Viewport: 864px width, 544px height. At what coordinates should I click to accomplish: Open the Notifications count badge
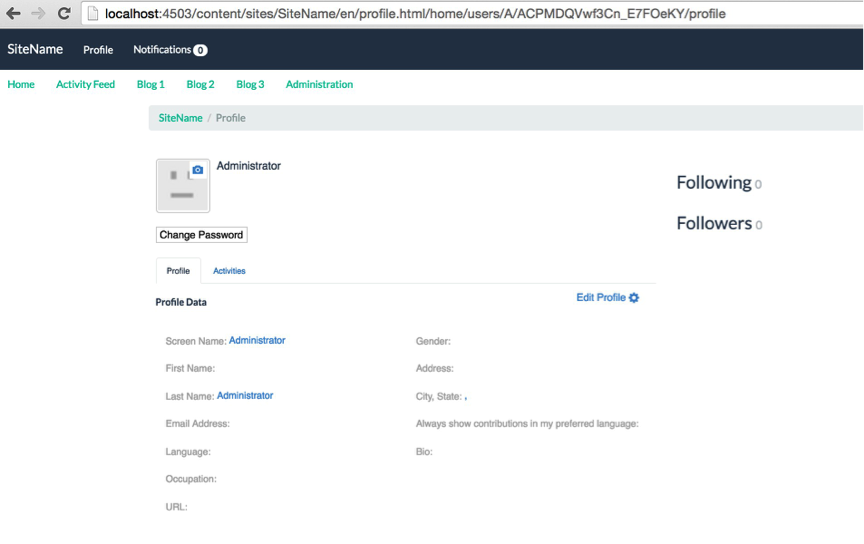click(x=200, y=50)
